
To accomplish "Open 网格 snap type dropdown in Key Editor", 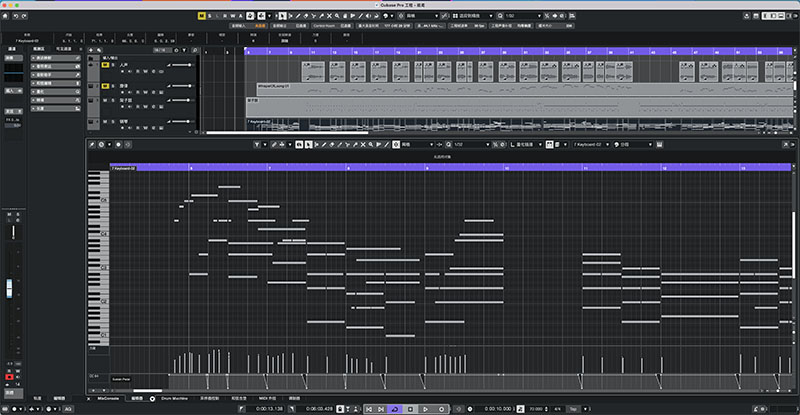I will (x=417, y=144).
